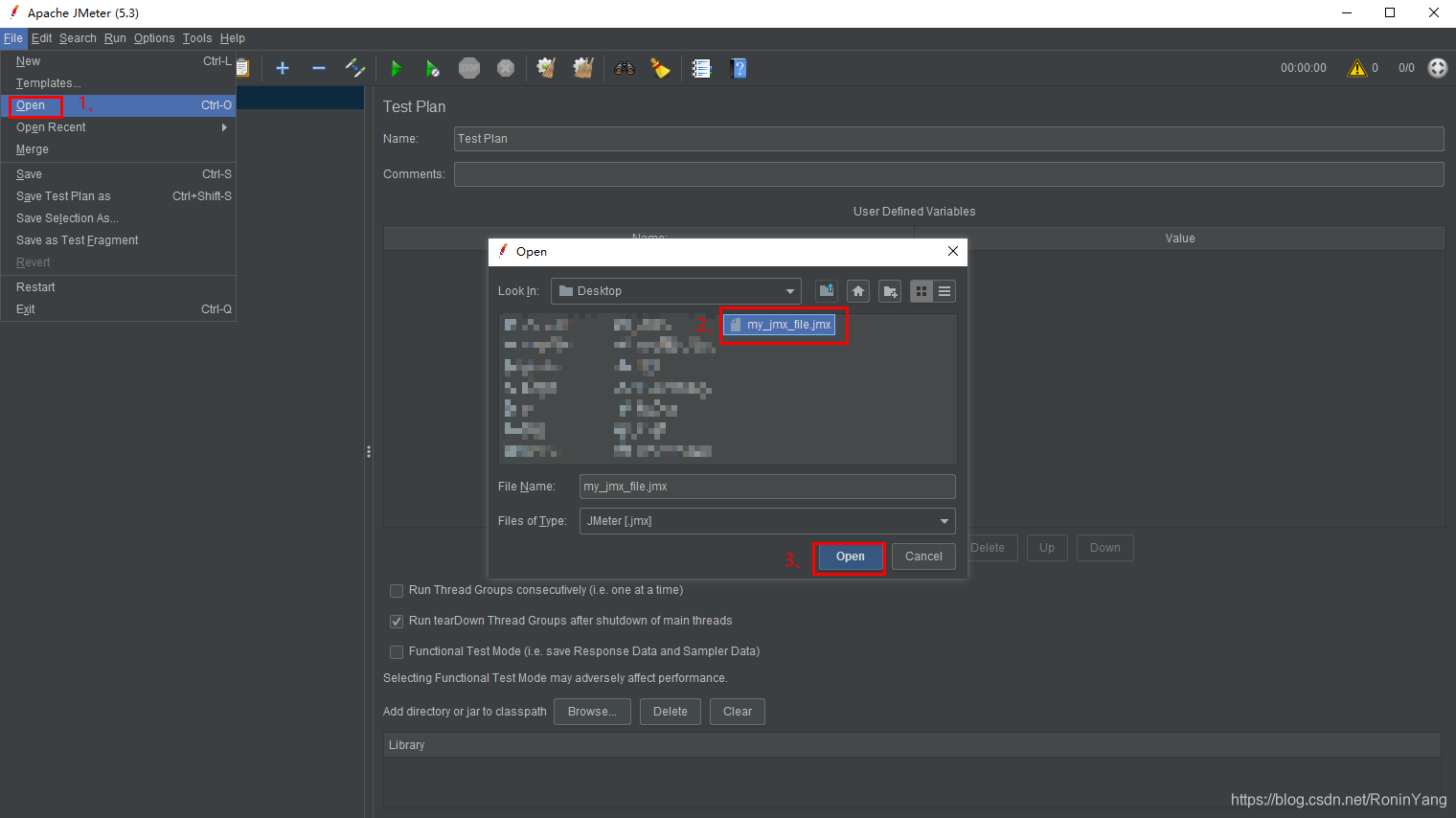Click the Reset Search broom icon
Viewport: 1456px width, 818px height.
point(661,68)
